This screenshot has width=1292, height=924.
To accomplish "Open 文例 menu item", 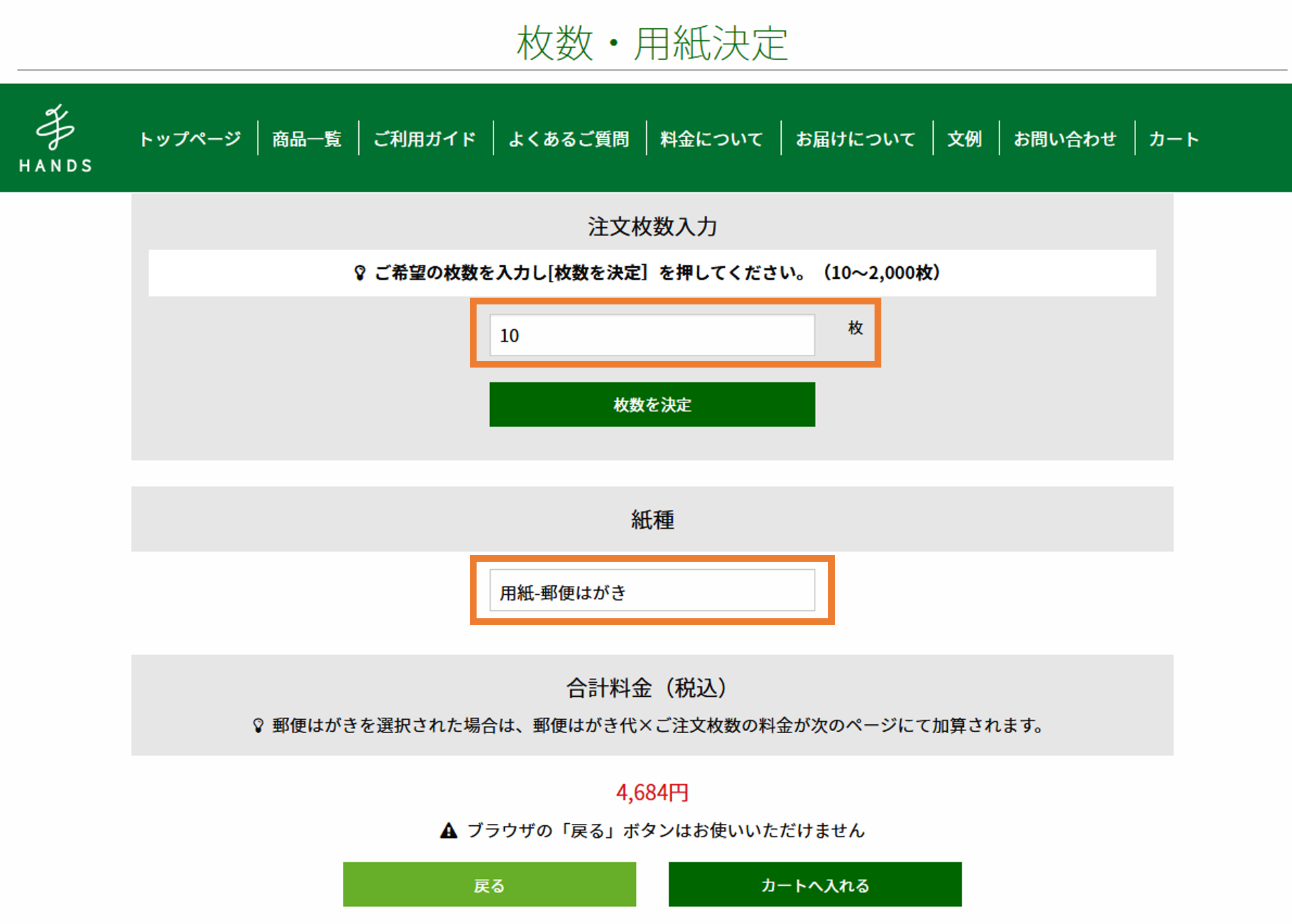I will [965, 138].
